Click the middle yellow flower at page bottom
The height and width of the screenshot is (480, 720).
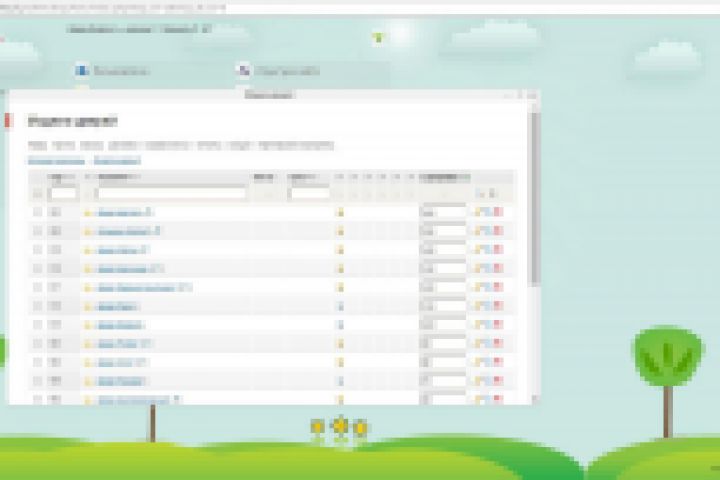340,426
